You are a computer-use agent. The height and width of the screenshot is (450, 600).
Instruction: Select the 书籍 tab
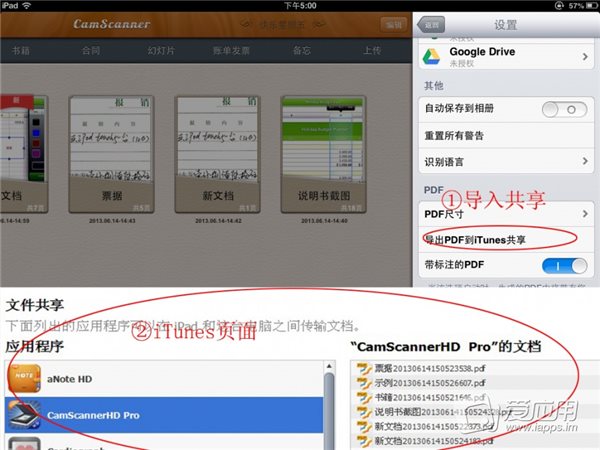tap(21, 51)
